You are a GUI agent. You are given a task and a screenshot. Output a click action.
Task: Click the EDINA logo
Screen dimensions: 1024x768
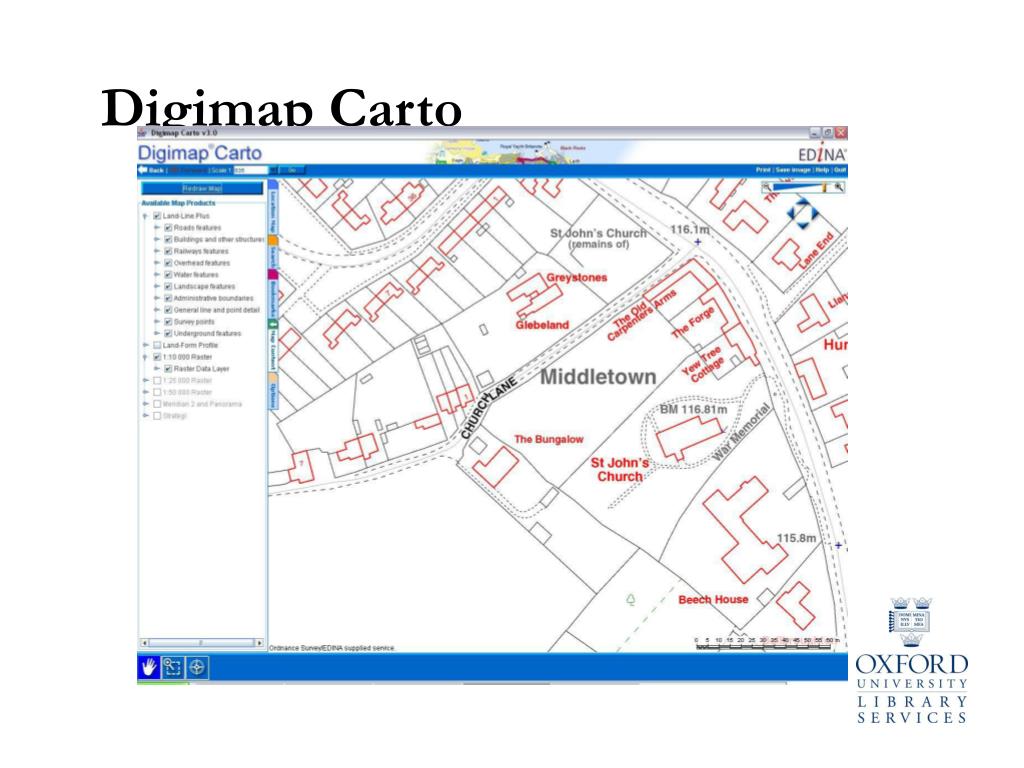tap(822, 154)
